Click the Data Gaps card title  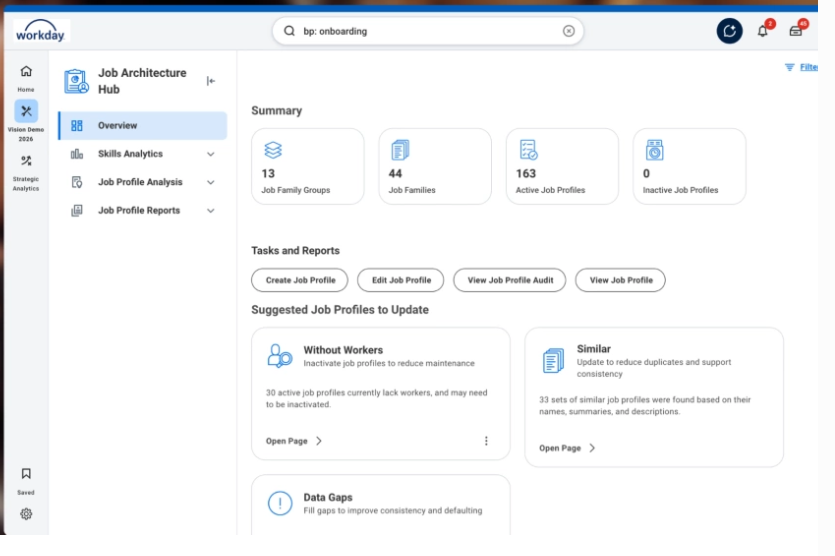point(328,497)
